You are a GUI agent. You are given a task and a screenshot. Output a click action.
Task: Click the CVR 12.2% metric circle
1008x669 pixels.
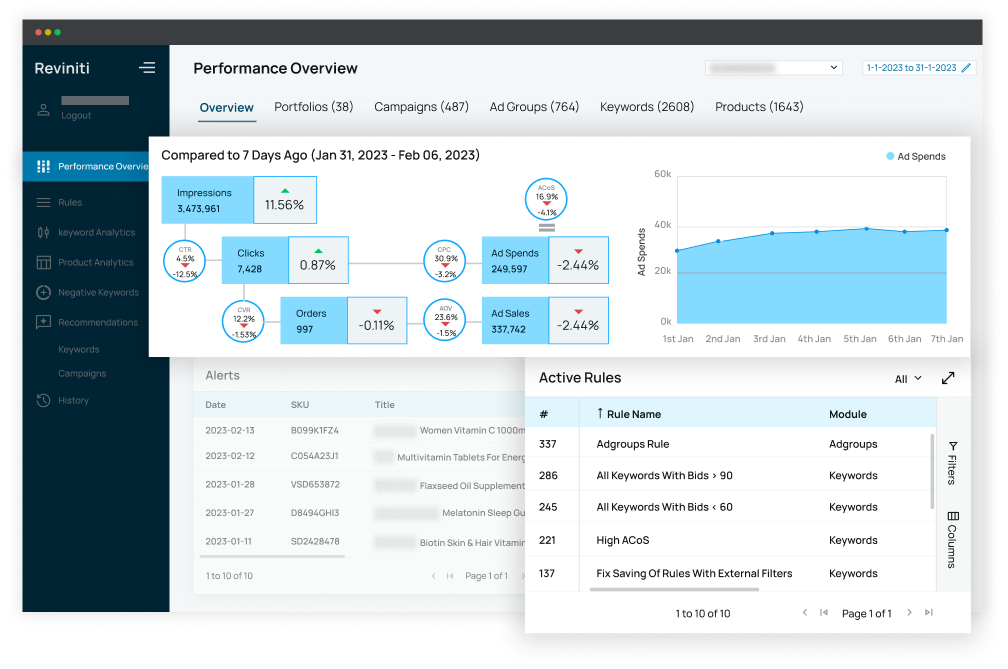tap(243, 321)
